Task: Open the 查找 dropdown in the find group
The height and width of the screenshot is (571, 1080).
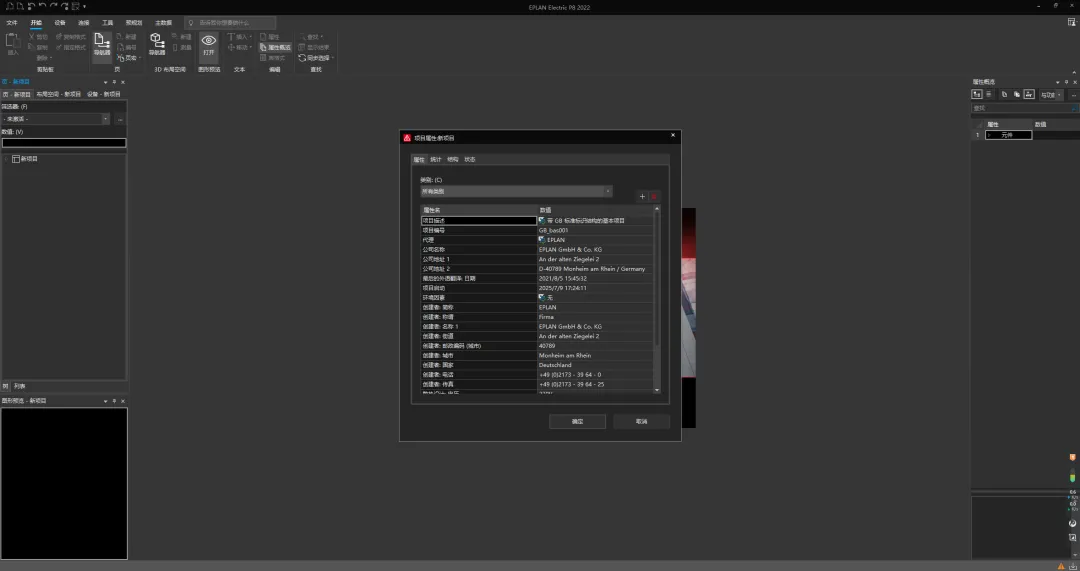Action: pos(311,37)
